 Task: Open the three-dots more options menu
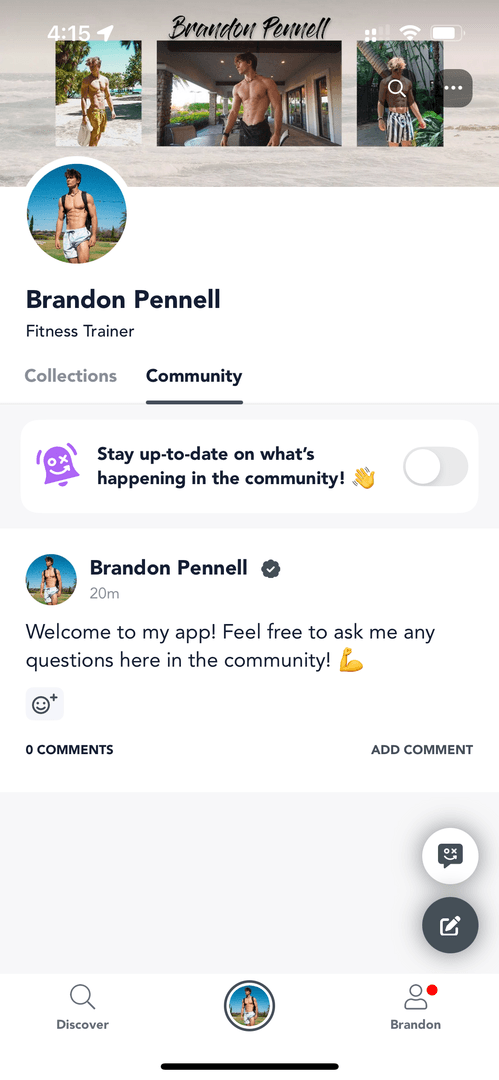454,88
